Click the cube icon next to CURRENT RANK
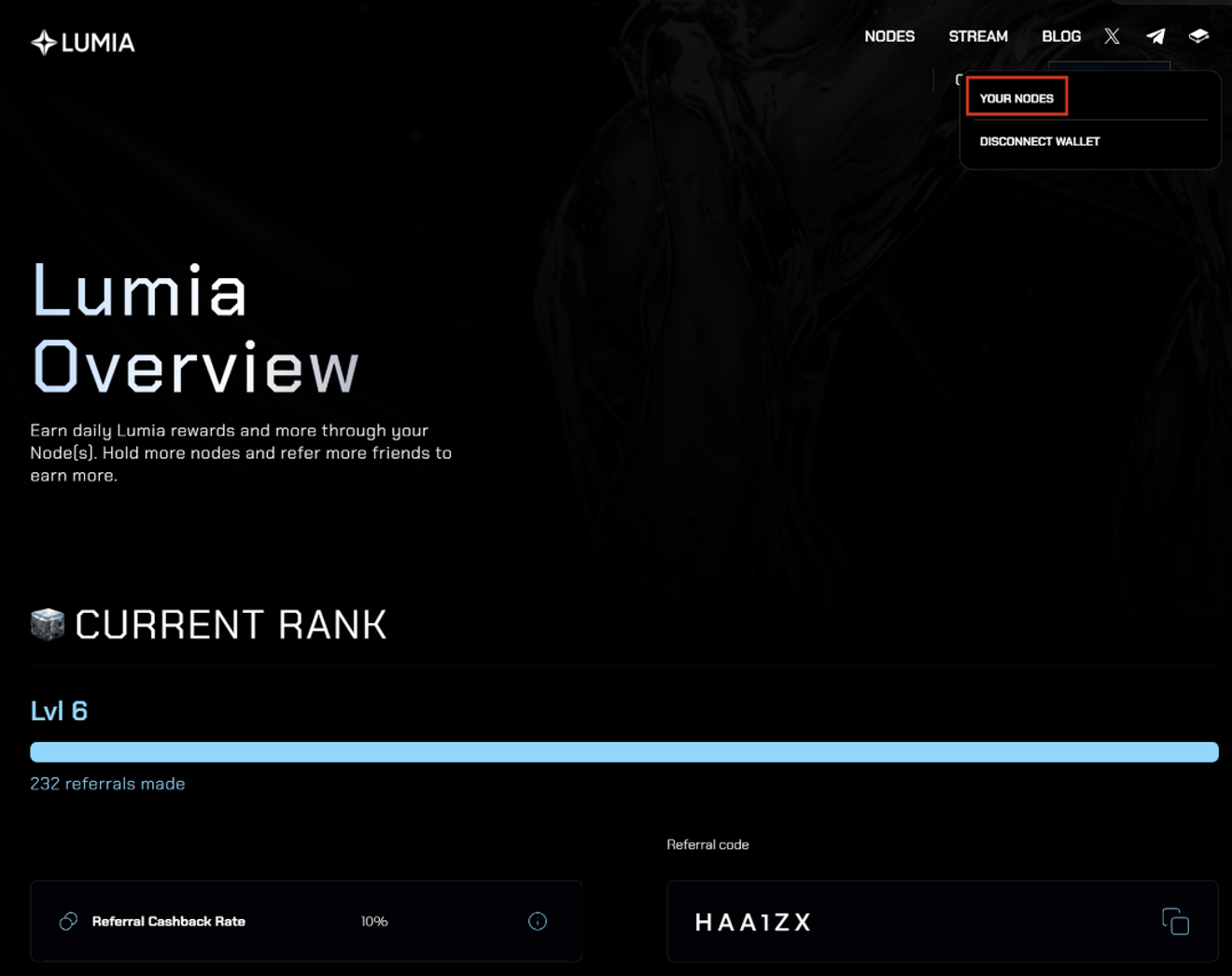This screenshot has width=1232, height=976. pyautogui.click(x=48, y=624)
